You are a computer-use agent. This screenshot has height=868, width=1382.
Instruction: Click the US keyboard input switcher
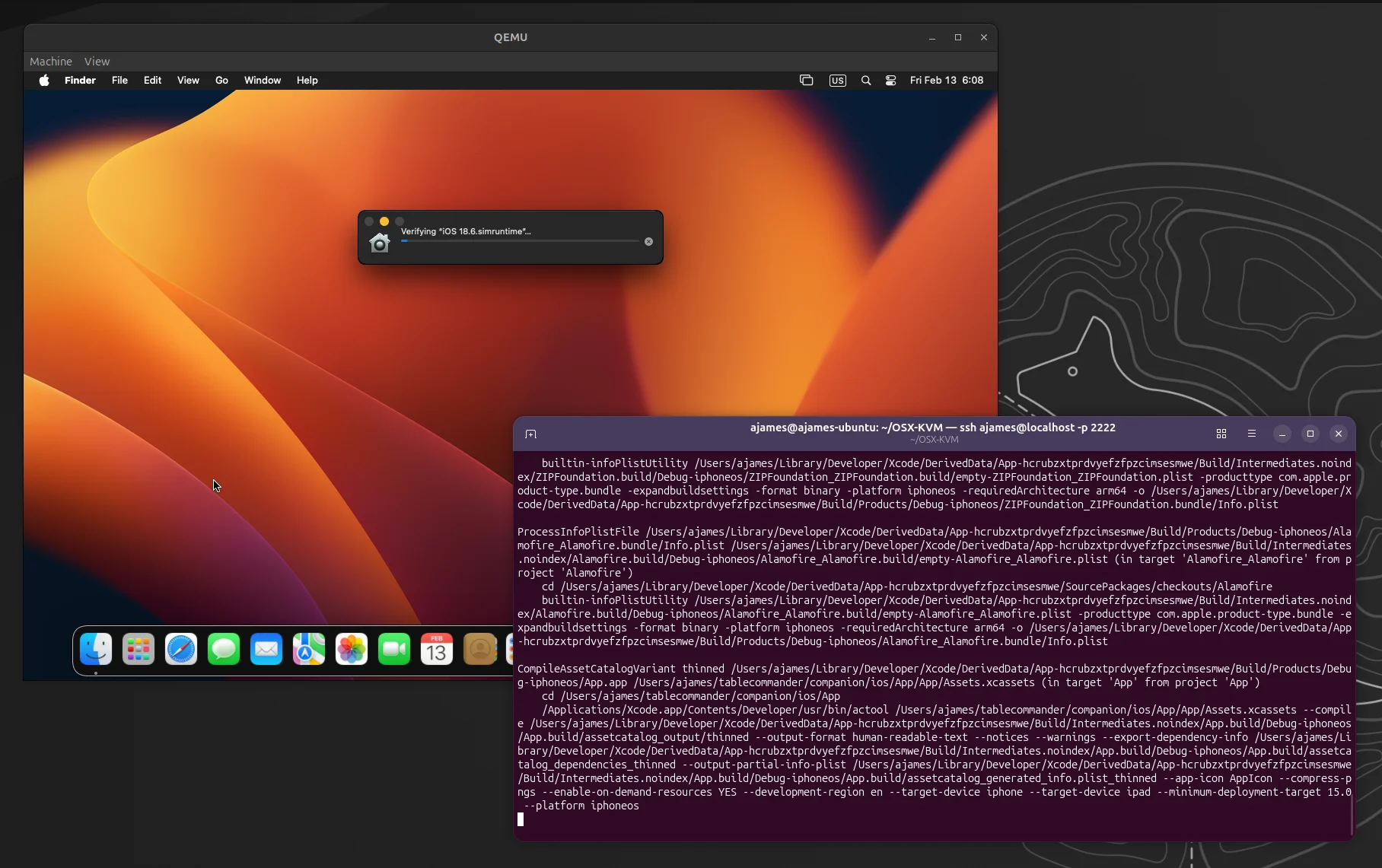837,80
